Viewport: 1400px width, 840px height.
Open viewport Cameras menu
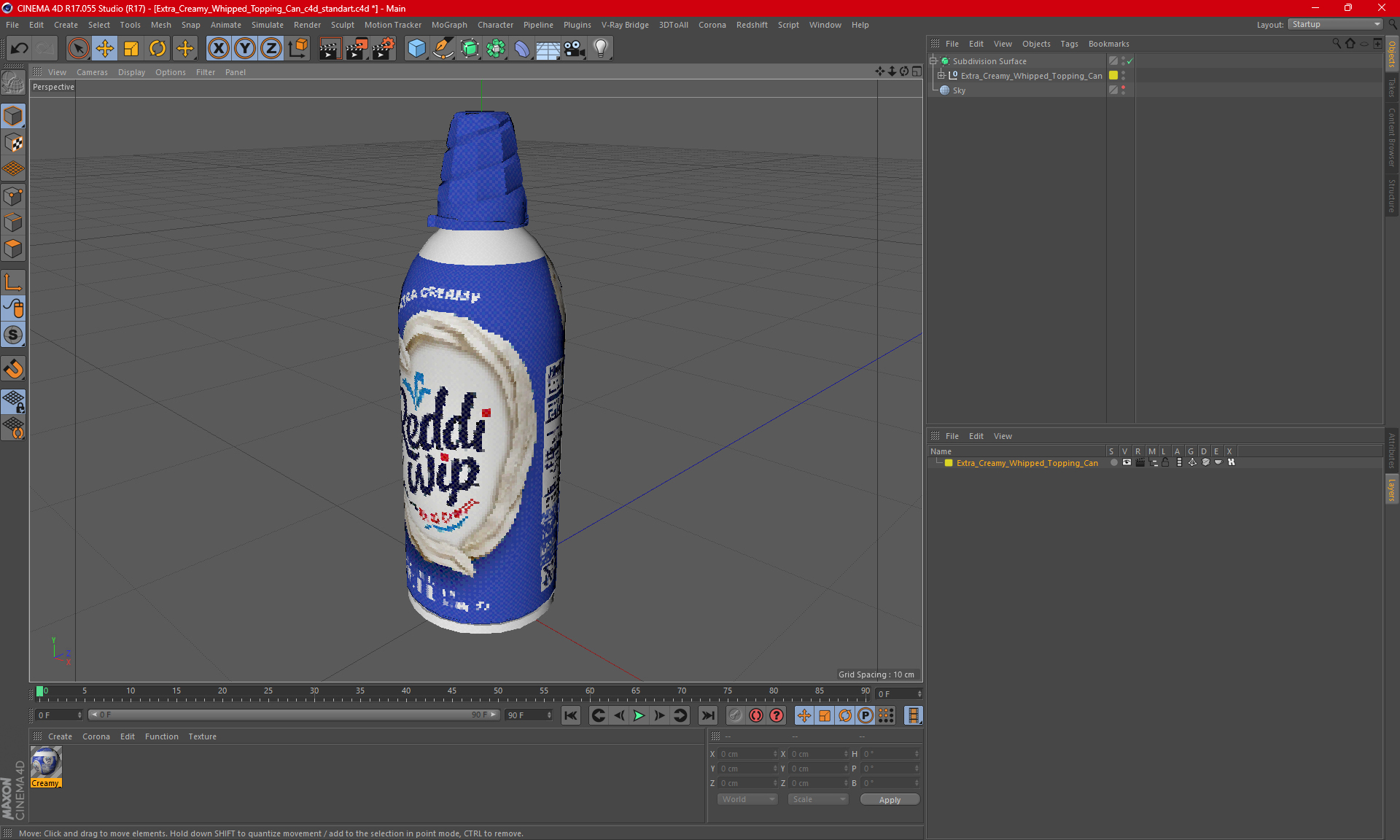pyautogui.click(x=92, y=72)
